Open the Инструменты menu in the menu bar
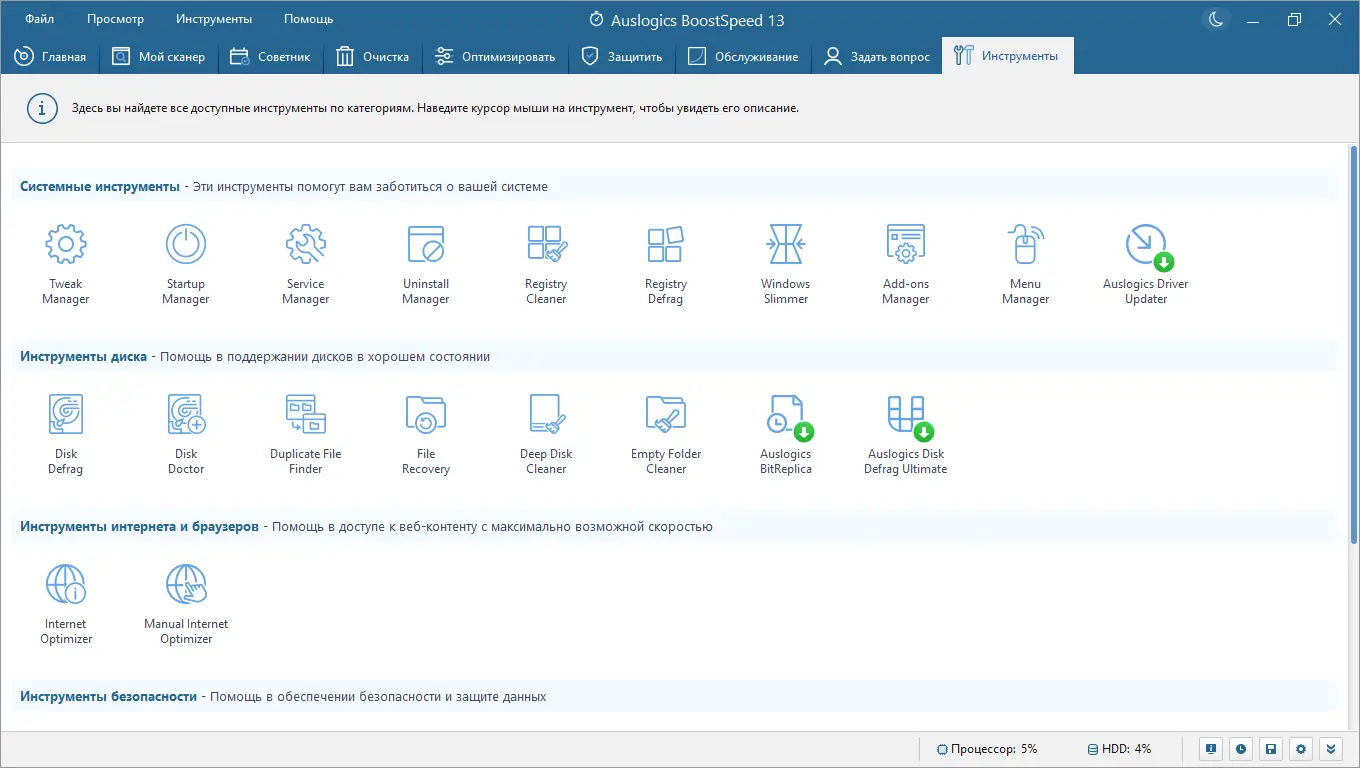This screenshot has width=1360, height=768. (214, 19)
